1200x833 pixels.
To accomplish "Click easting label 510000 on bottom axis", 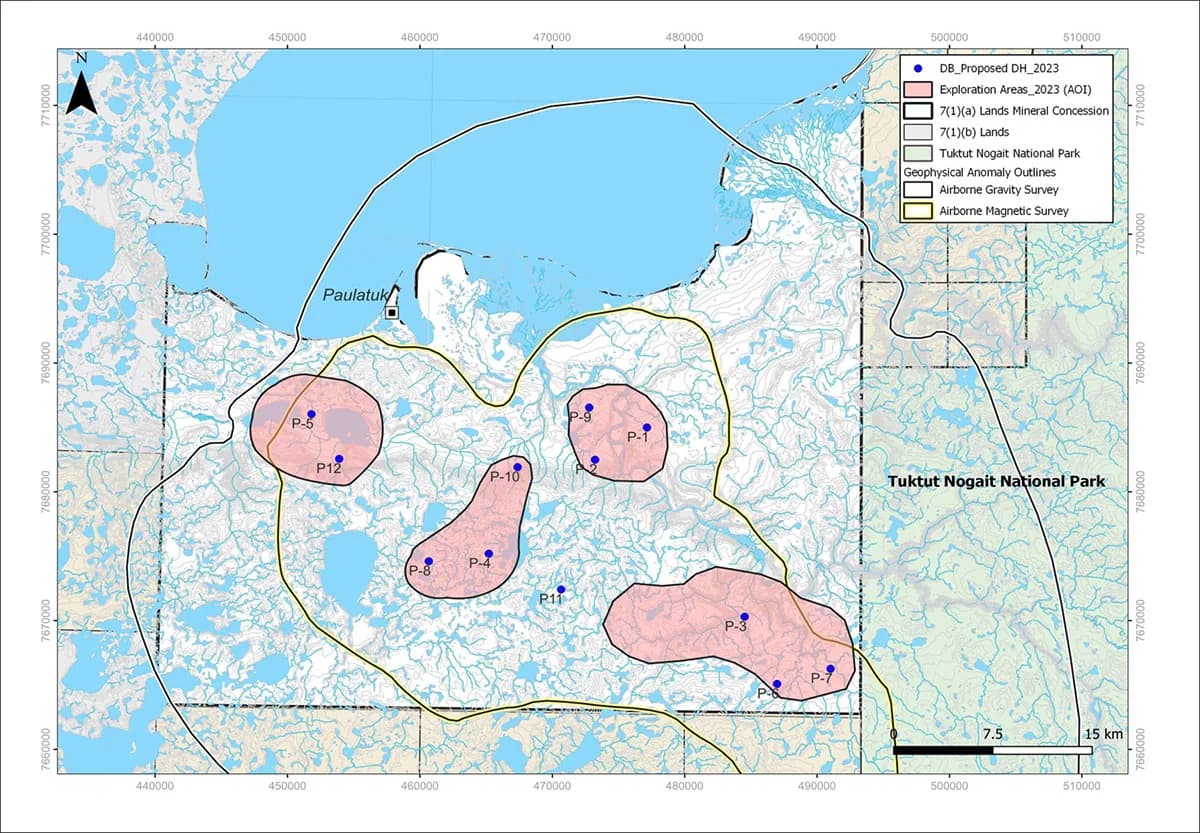I will (x=1081, y=786).
